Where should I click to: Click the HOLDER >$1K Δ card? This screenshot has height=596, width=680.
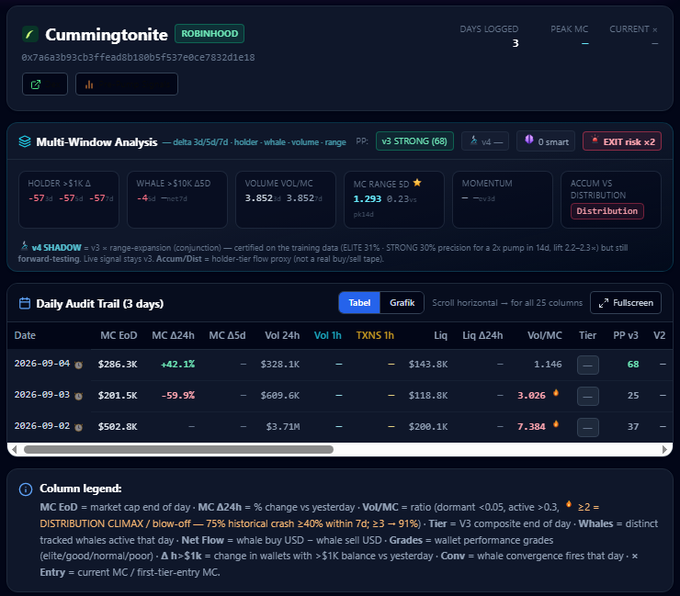pyautogui.click(x=69, y=200)
